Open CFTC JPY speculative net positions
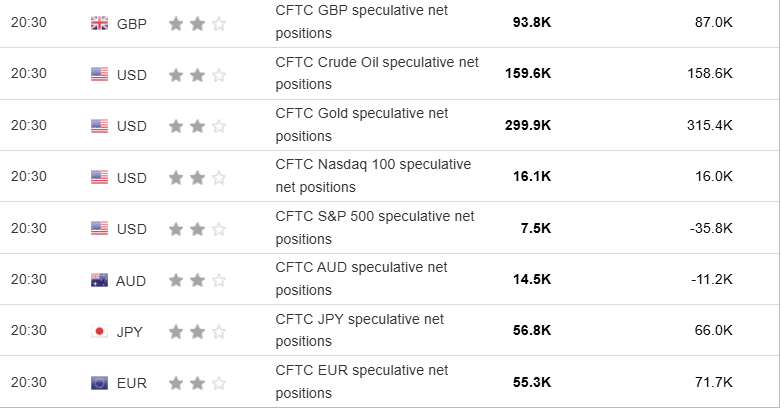This screenshot has width=784, height=409. [359, 330]
